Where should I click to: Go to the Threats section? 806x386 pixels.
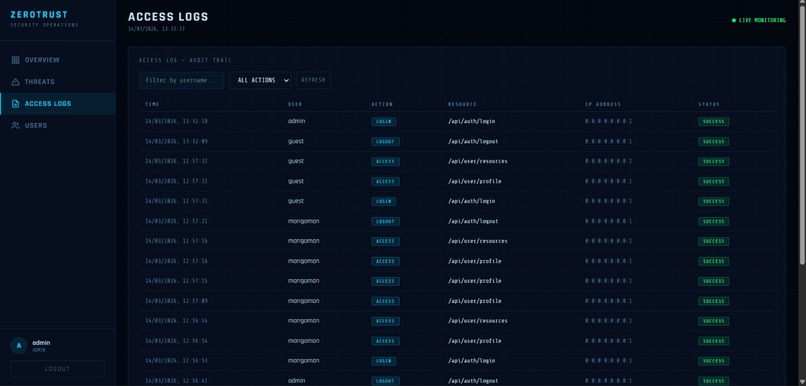point(58,82)
